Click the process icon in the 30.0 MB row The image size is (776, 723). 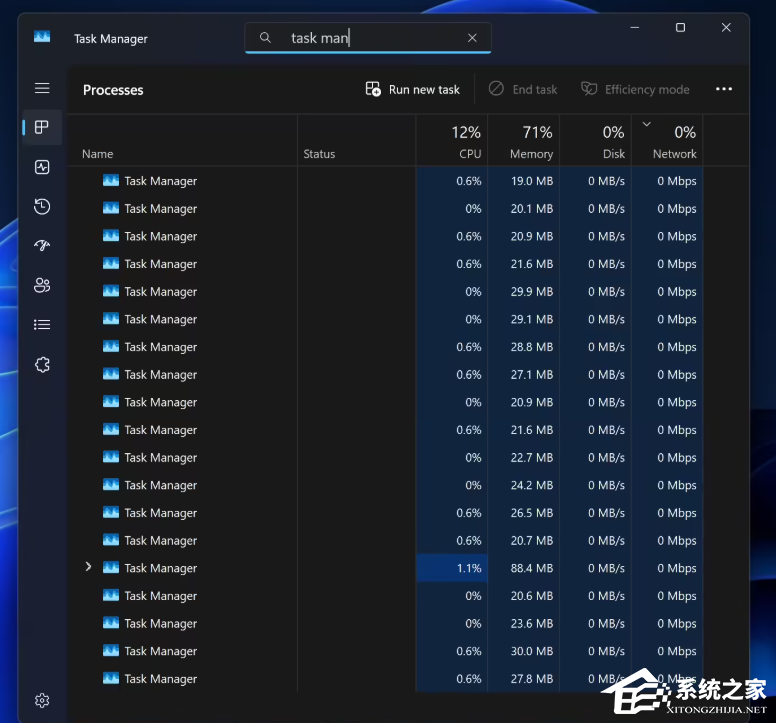tap(111, 650)
